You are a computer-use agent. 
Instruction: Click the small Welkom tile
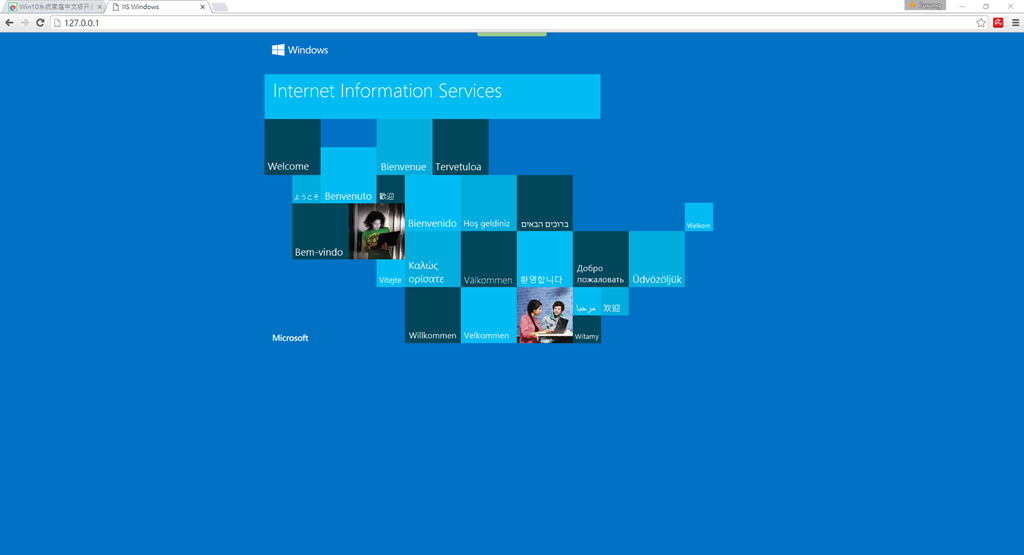coord(699,217)
